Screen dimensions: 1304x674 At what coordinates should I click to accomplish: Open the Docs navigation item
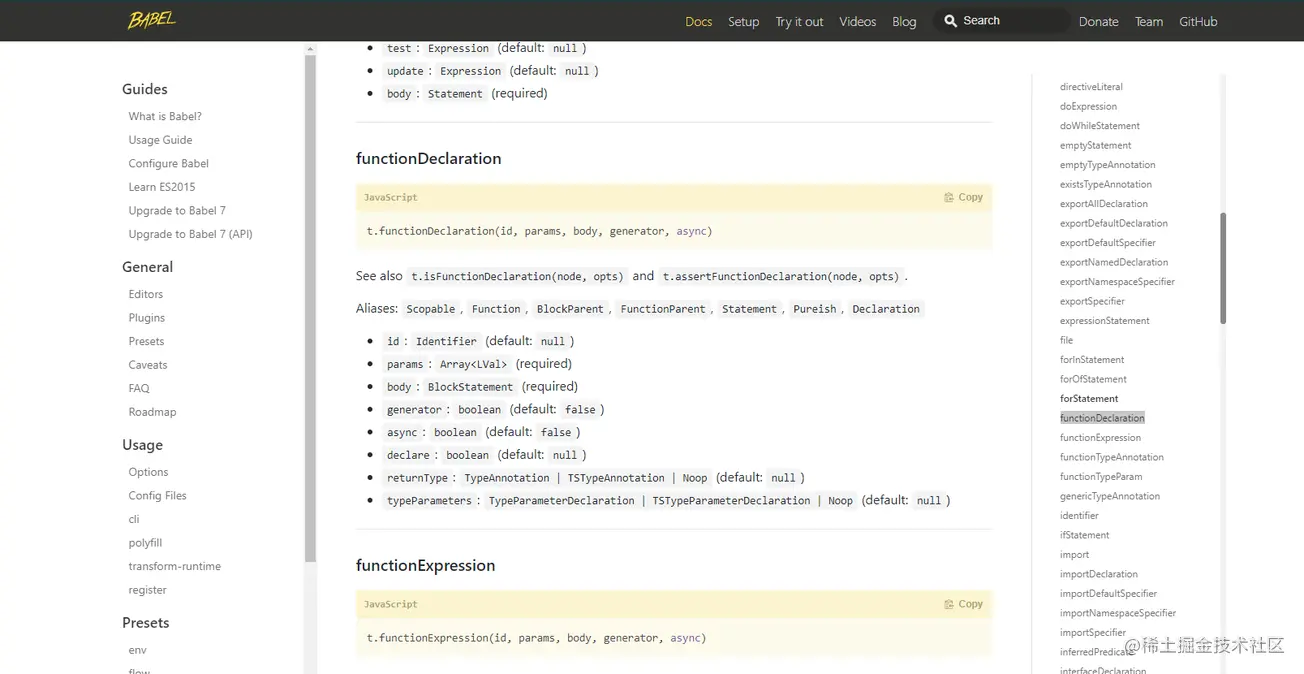(698, 21)
